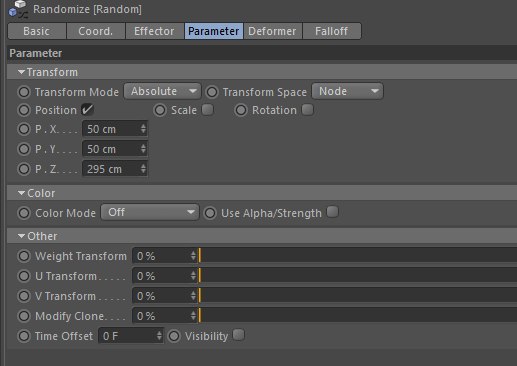Enable the Scale checkbox
Screen dimensions: 517x366
click(208, 110)
